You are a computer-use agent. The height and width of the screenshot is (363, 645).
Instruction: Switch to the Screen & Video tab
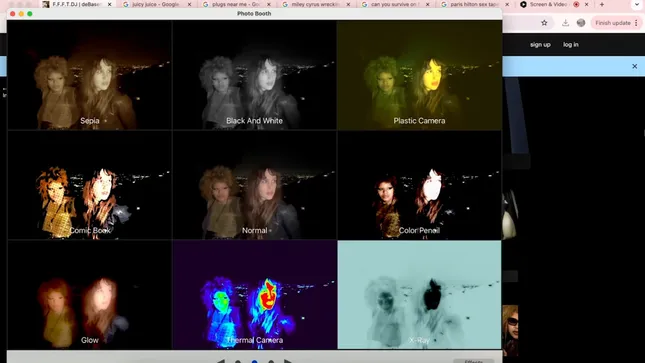pos(547,5)
